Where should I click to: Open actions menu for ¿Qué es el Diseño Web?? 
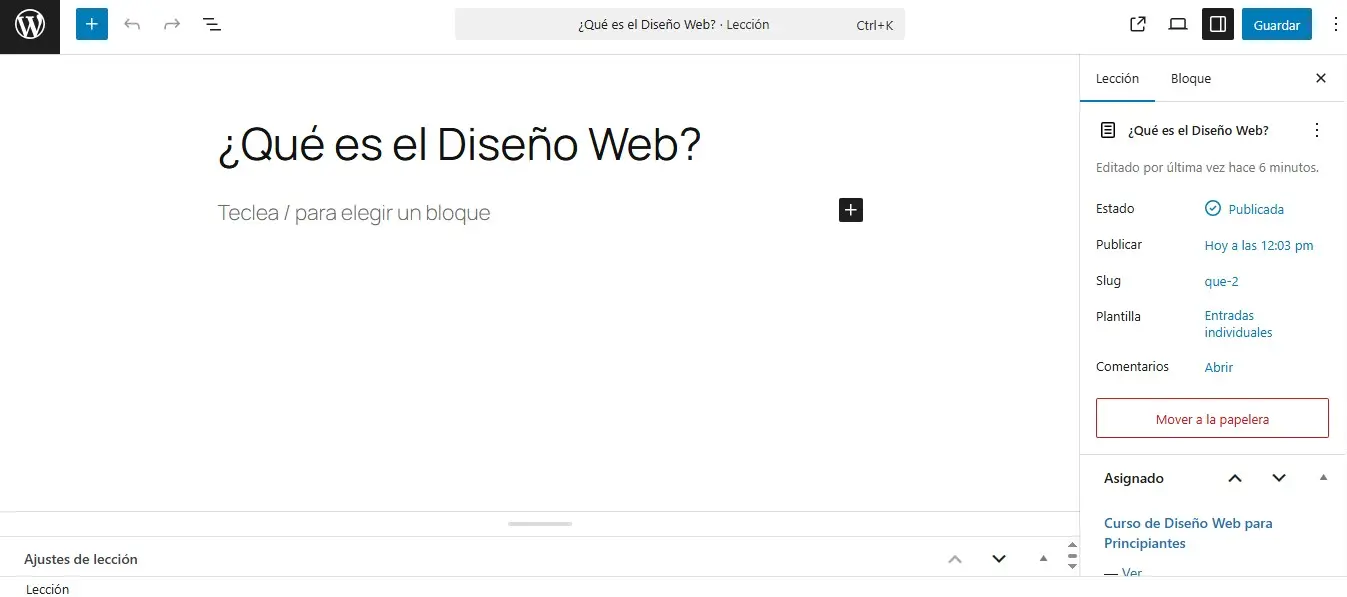(x=1317, y=130)
